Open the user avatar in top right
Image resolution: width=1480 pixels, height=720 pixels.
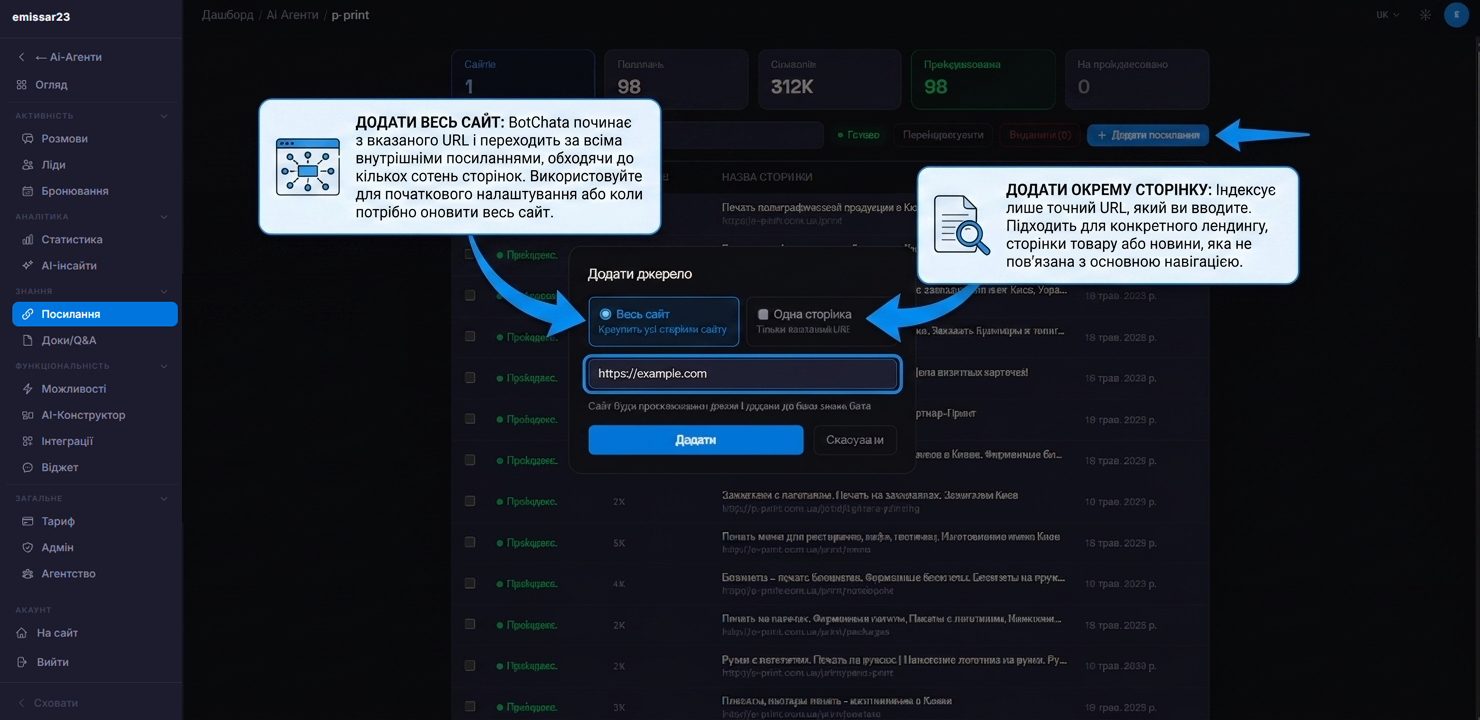coord(1456,15)
